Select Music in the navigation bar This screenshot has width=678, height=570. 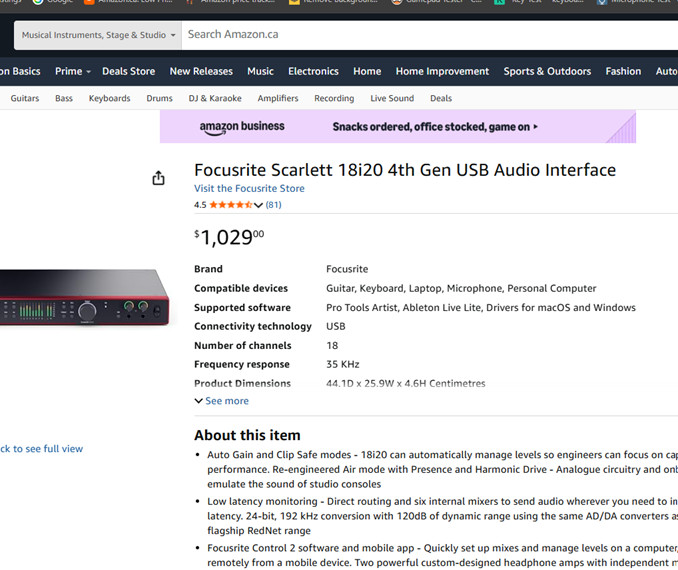(260, 71)
